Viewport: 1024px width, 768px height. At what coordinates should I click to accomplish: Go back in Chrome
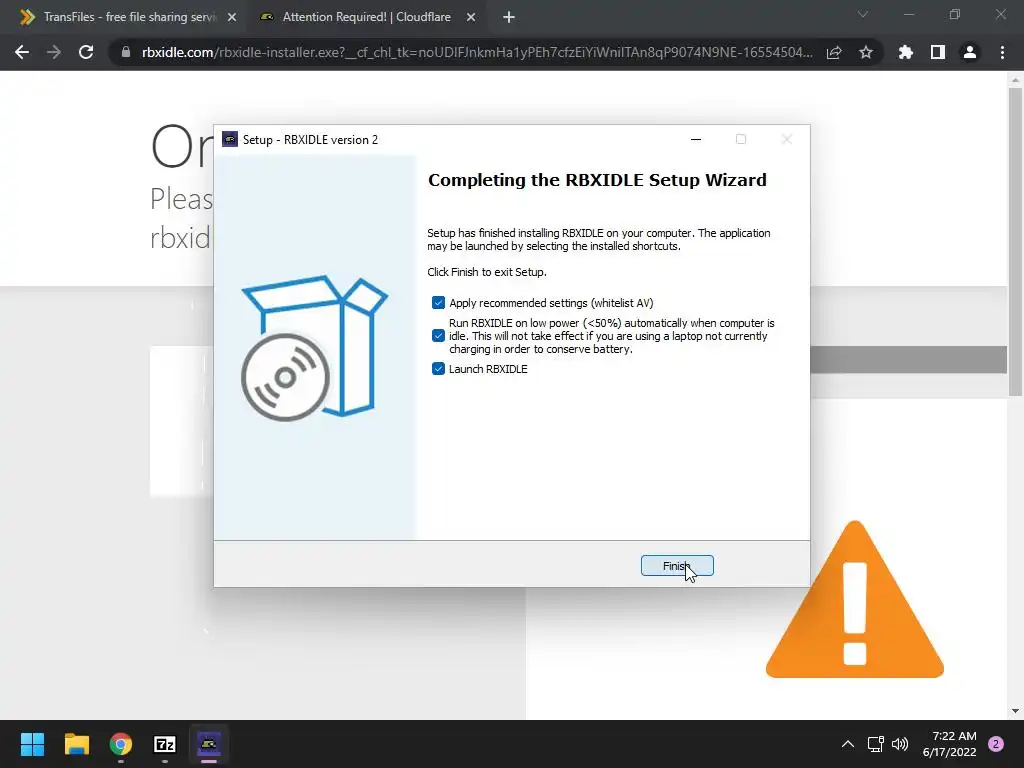pos(22,52)
